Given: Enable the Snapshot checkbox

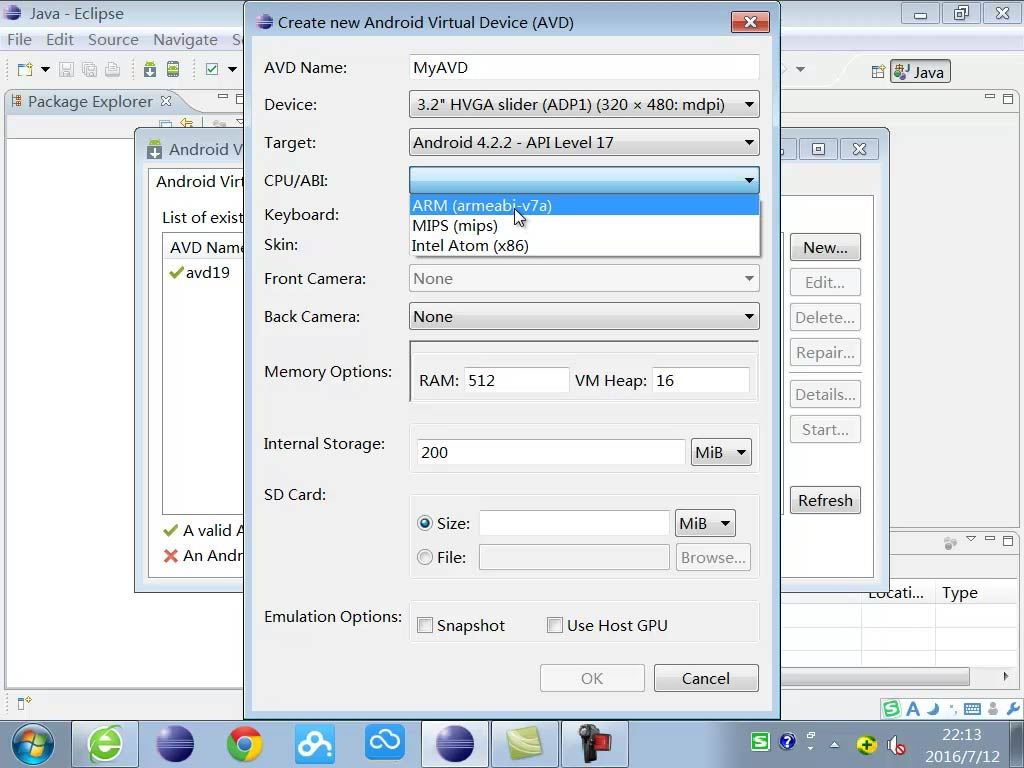Looking at the screenshot, I should 425,625.
